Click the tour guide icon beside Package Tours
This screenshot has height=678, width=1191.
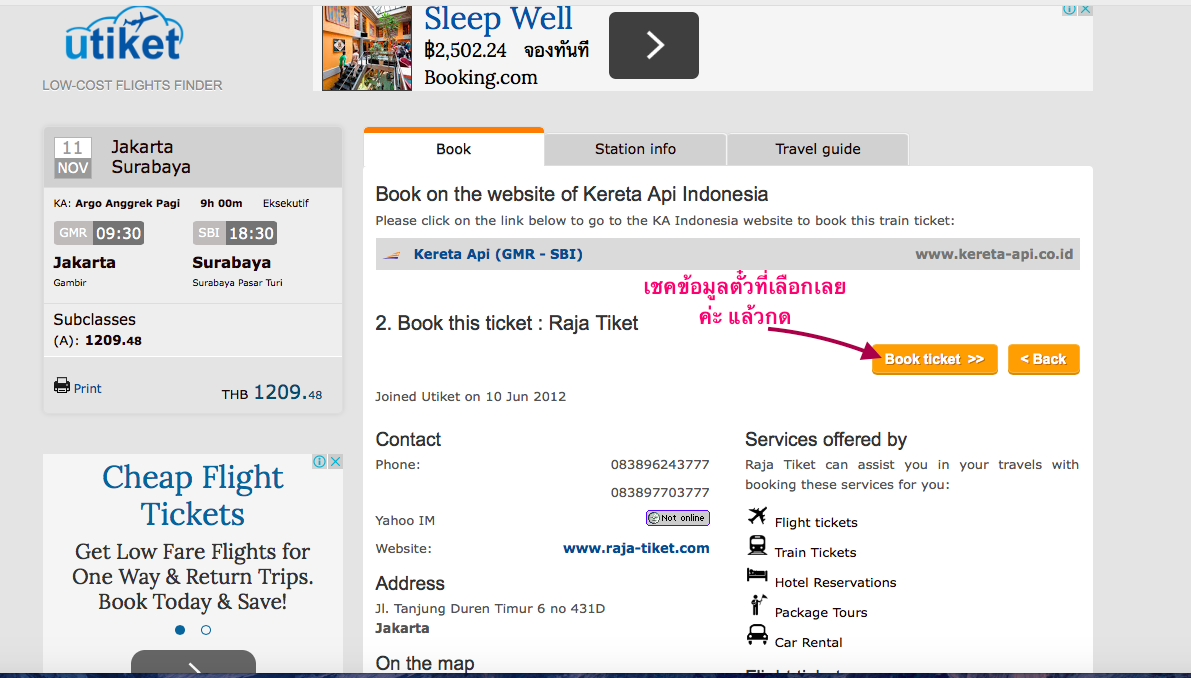tap(757, 604)
